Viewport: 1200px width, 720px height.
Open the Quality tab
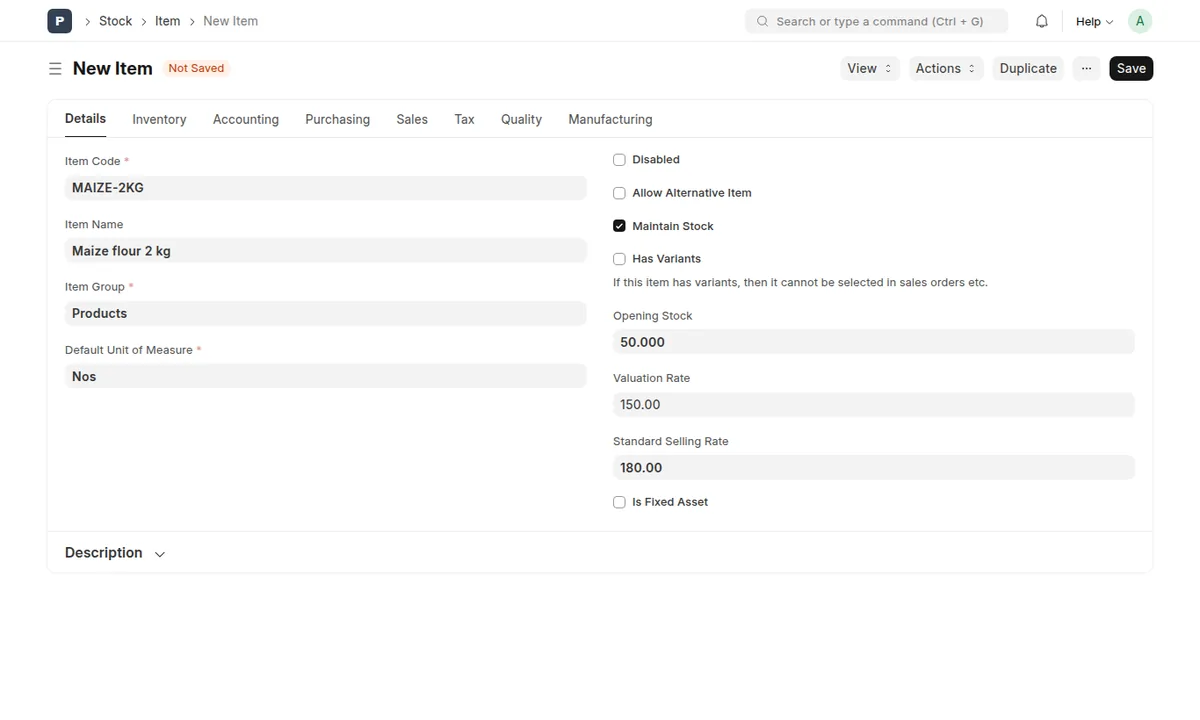[521, 119]
